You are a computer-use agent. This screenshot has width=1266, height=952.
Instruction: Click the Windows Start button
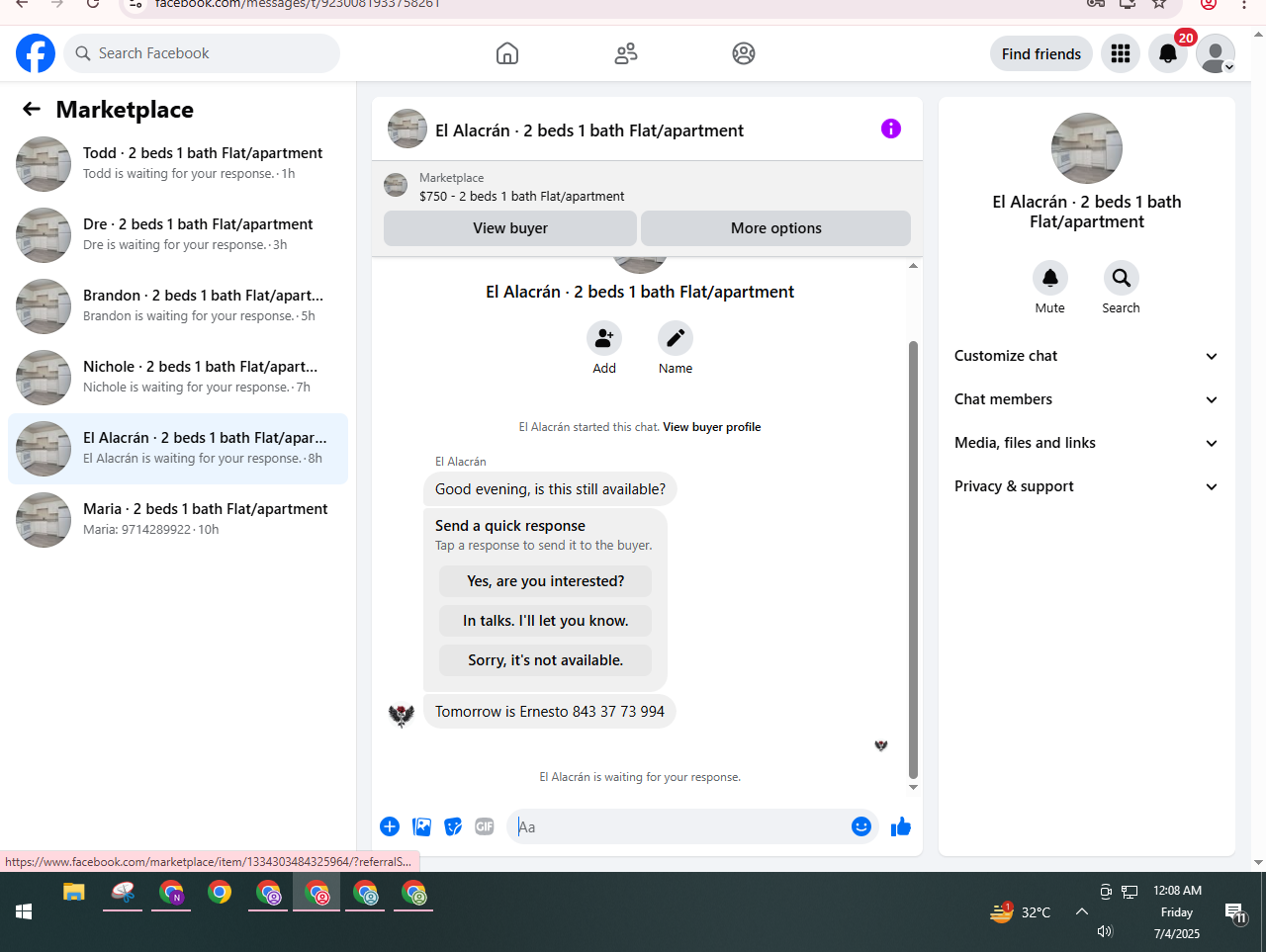(x=24, y=911)
